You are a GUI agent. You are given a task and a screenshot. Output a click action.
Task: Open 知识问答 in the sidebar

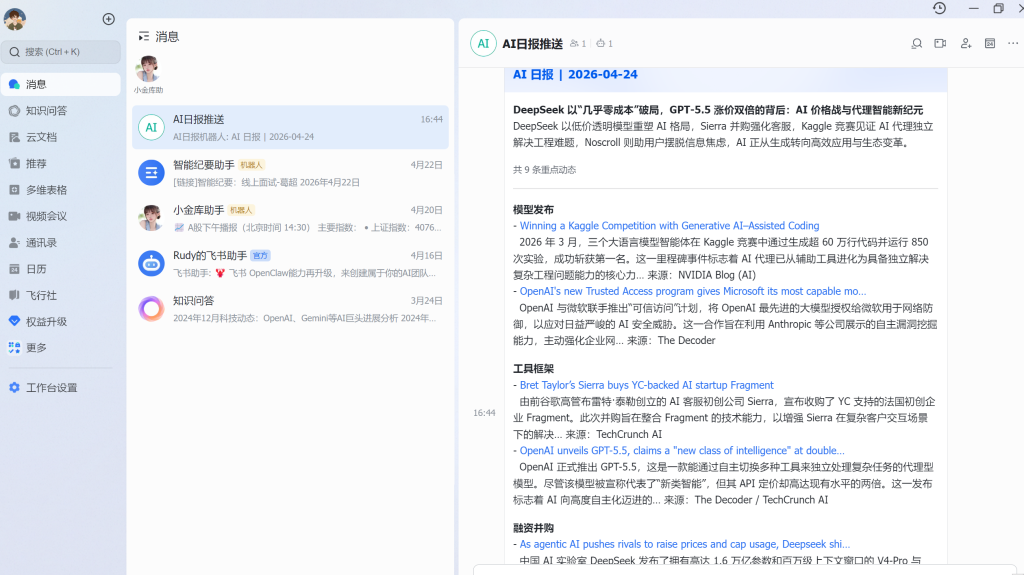(x=61, y=110)
